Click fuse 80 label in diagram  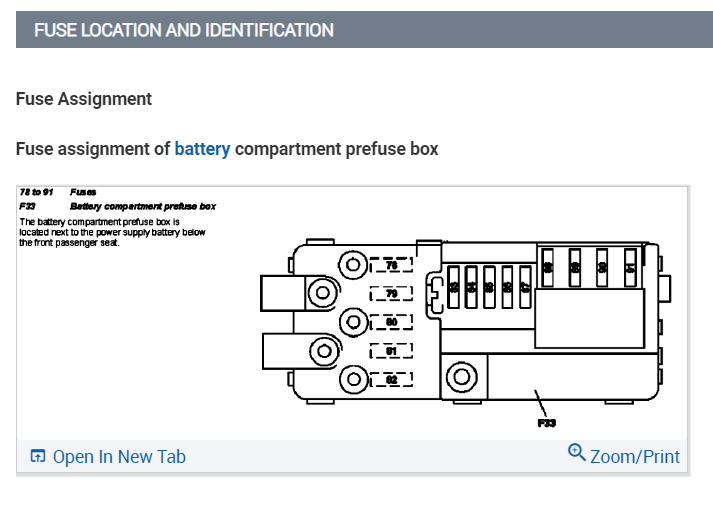[392, 322]
